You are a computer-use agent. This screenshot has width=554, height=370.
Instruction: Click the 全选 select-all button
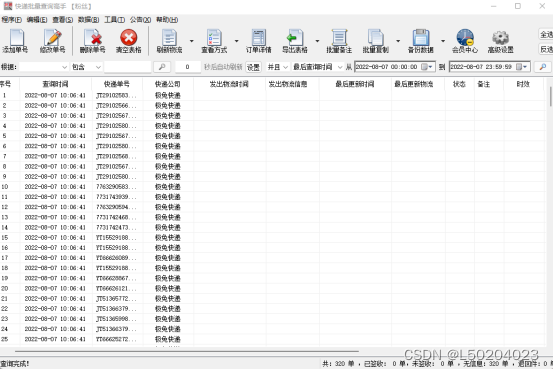pyautogui.click(x=546, y=34)
